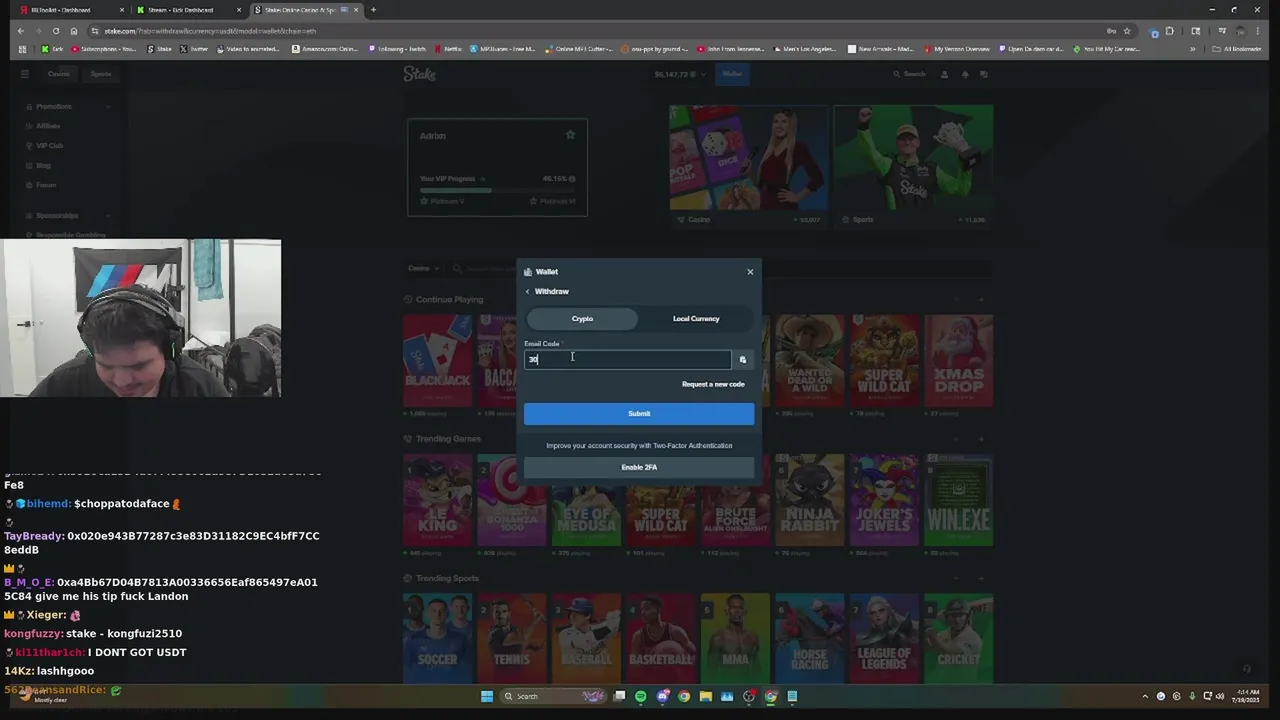
Task: Open the taskbar clock and date
Action: [x=1245, y=696]
